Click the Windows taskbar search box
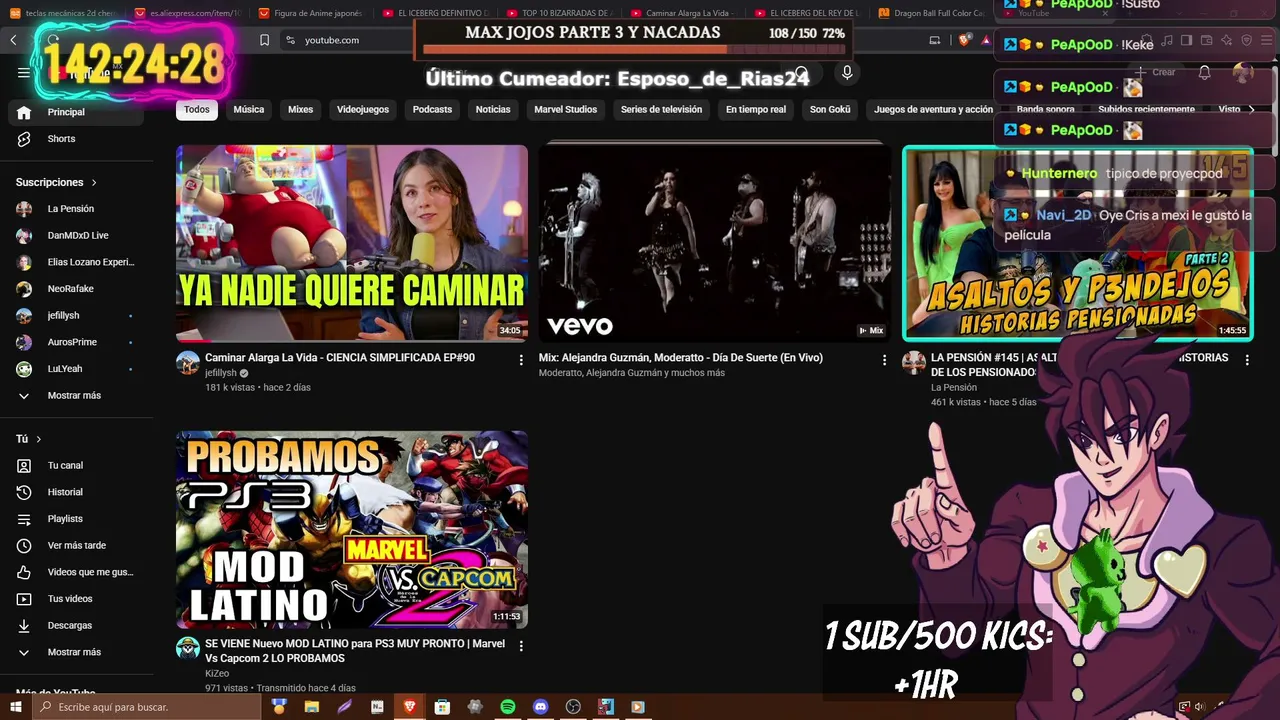 147,707
